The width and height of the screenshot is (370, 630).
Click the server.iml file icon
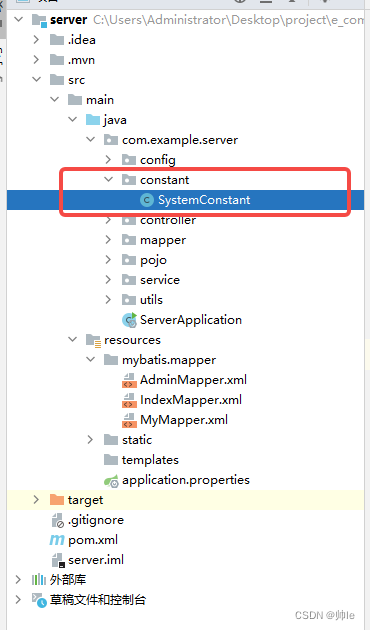tap(57, 560)
